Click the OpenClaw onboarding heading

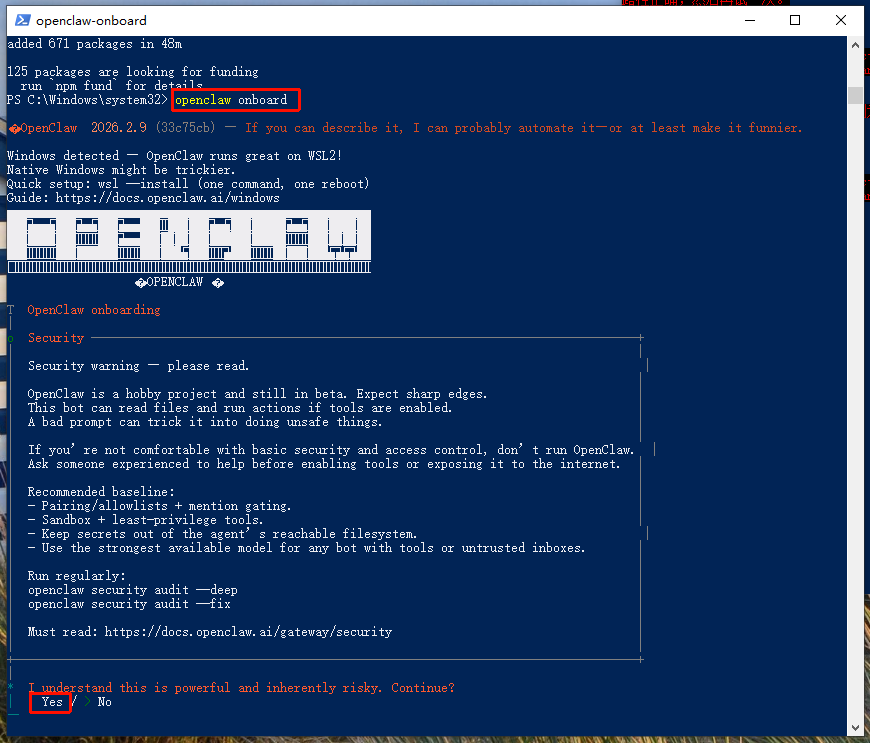tap(93, 309)
